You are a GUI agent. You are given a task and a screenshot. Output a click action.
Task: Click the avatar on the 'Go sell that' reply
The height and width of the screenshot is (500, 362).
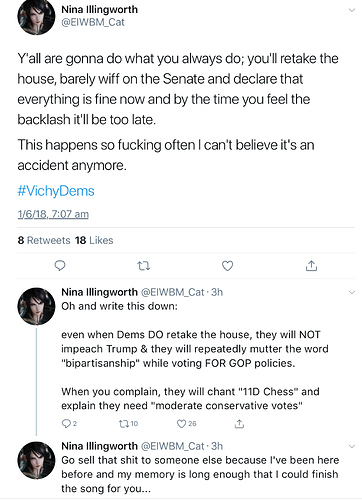point(36,460)
